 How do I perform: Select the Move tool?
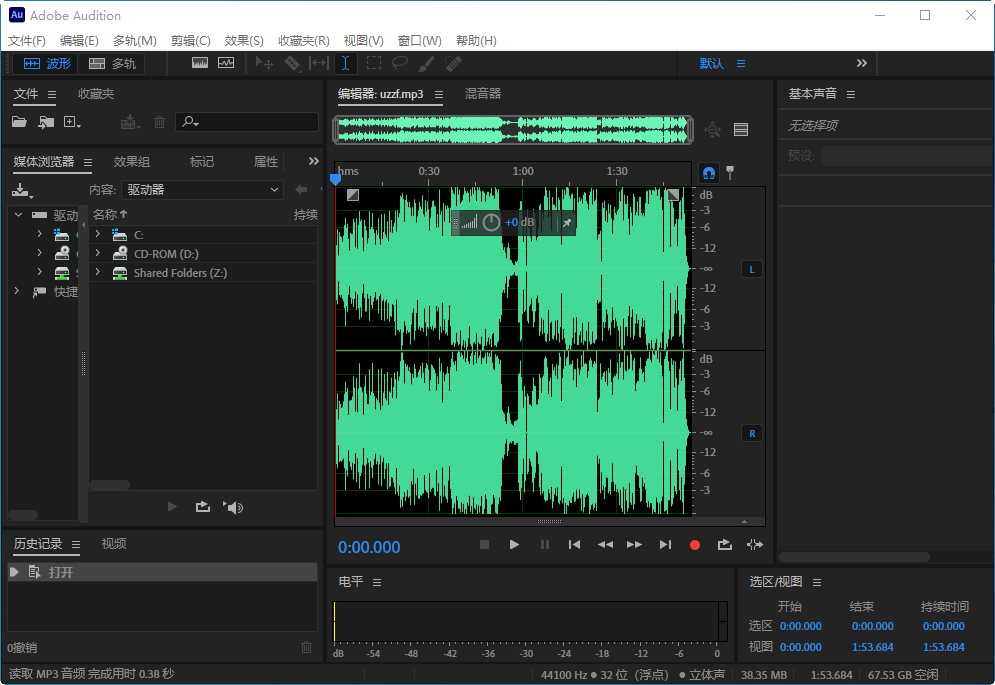[x=264, y=63]
